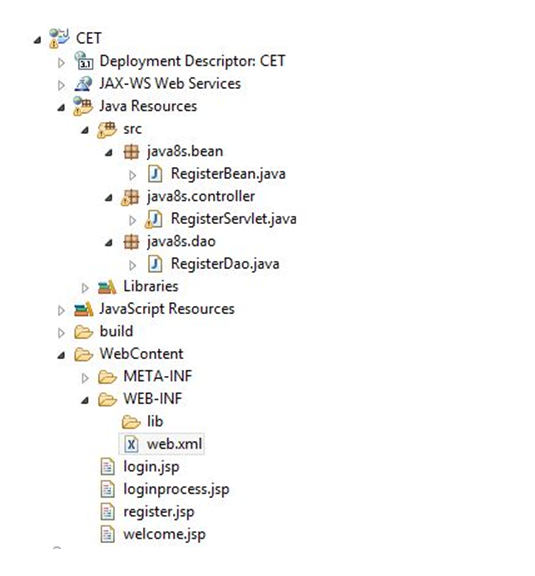Collapse the WEB-INF folder arrow
Image resolution: width=535 pixels, height=576 pixels.
click(x=85, y=400)
